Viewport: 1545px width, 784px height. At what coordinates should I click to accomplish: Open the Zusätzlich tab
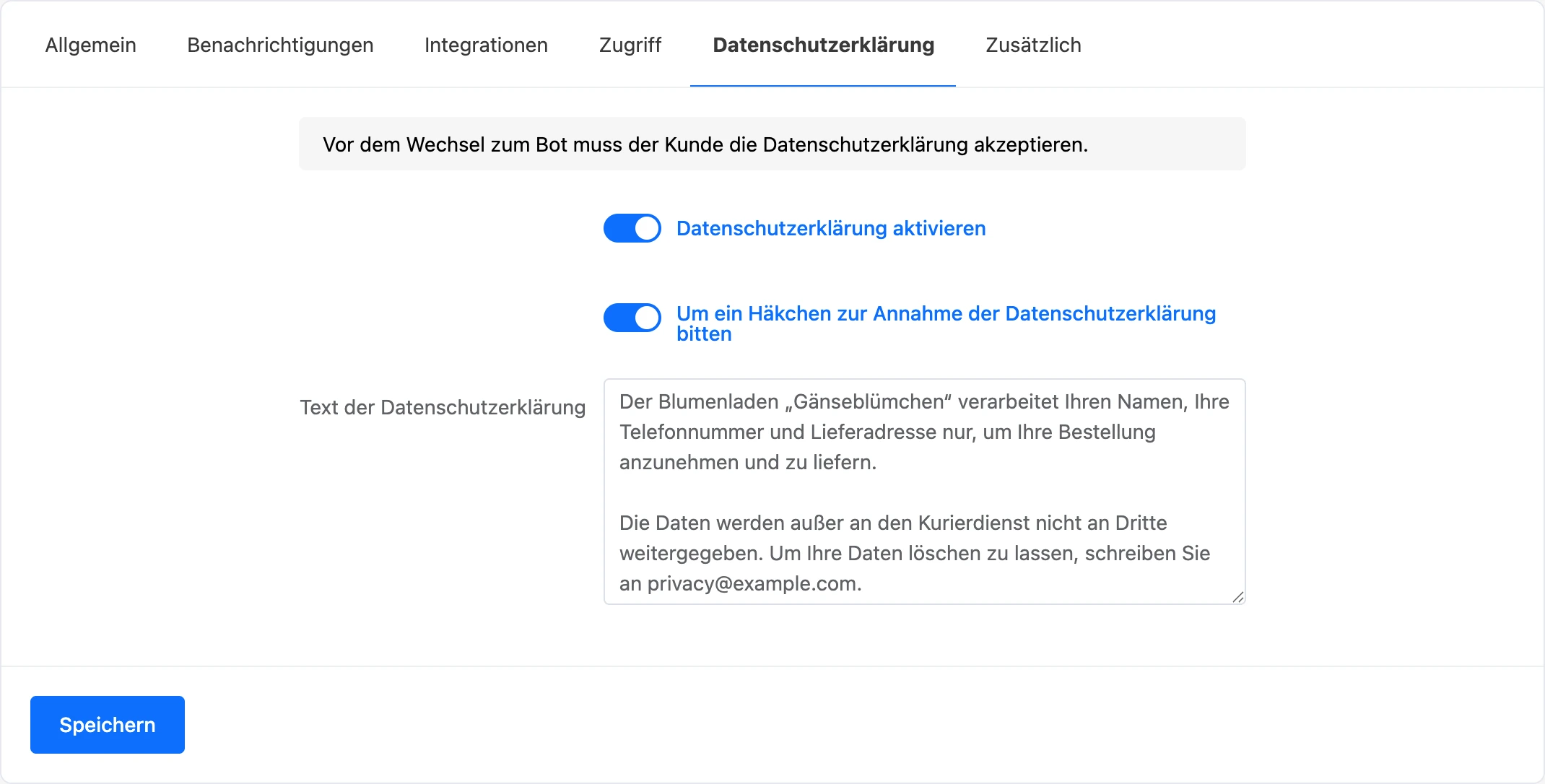click(x=1033, y=45)
